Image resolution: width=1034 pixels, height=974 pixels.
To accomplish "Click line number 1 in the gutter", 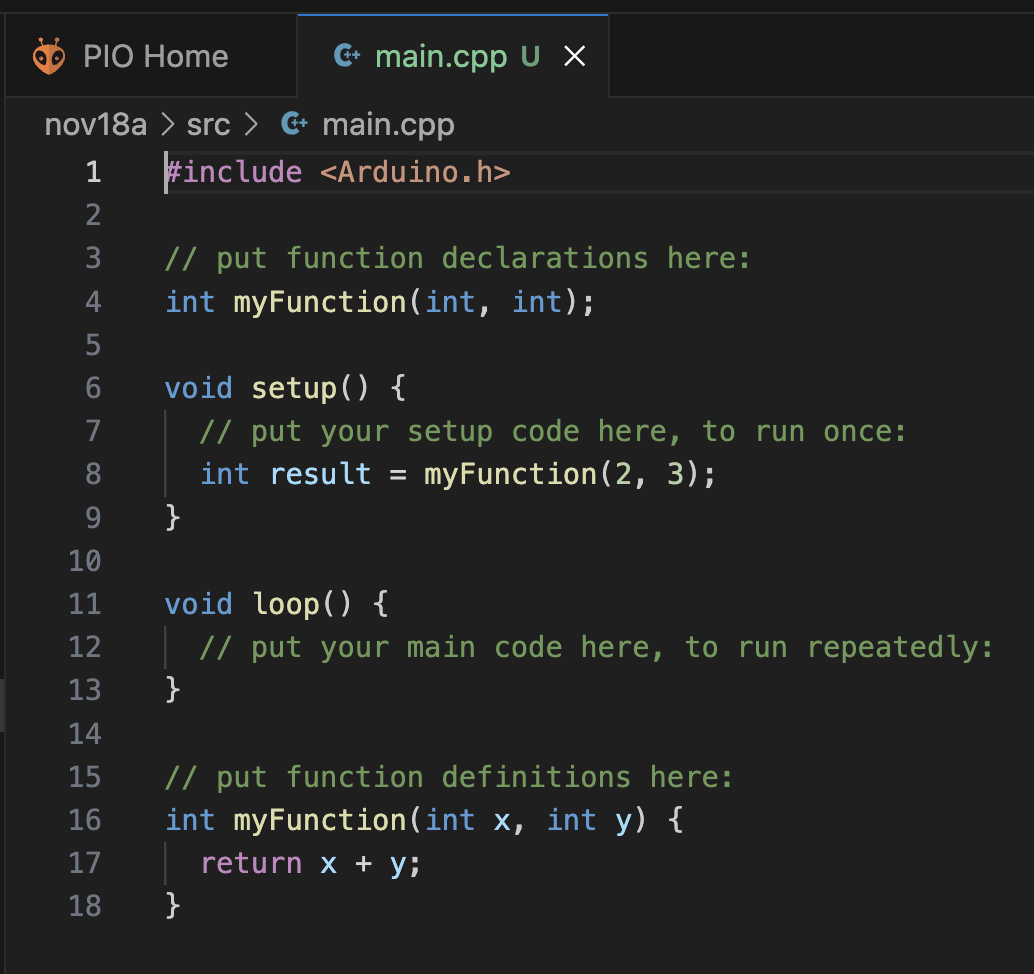I will point(94,172).
